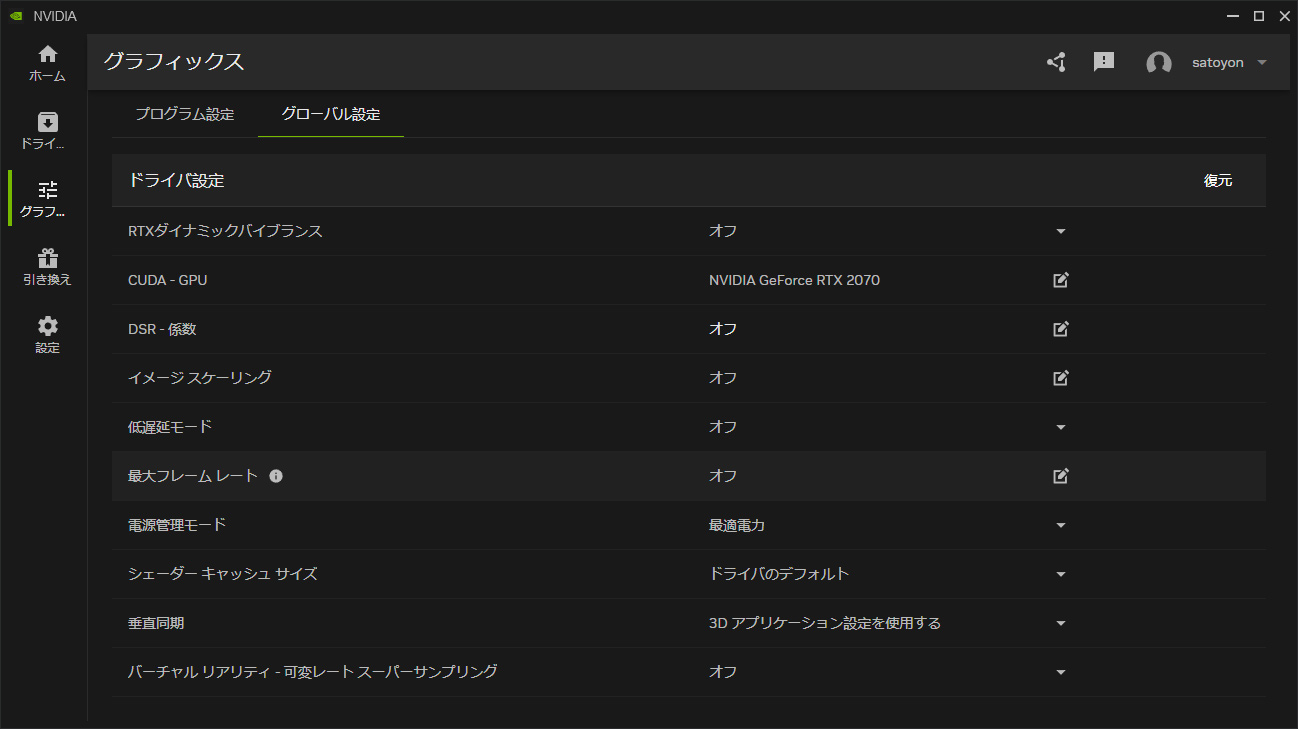Click the 復元 restore button
Screen dimensions: 1298x729
[1218, 181]
